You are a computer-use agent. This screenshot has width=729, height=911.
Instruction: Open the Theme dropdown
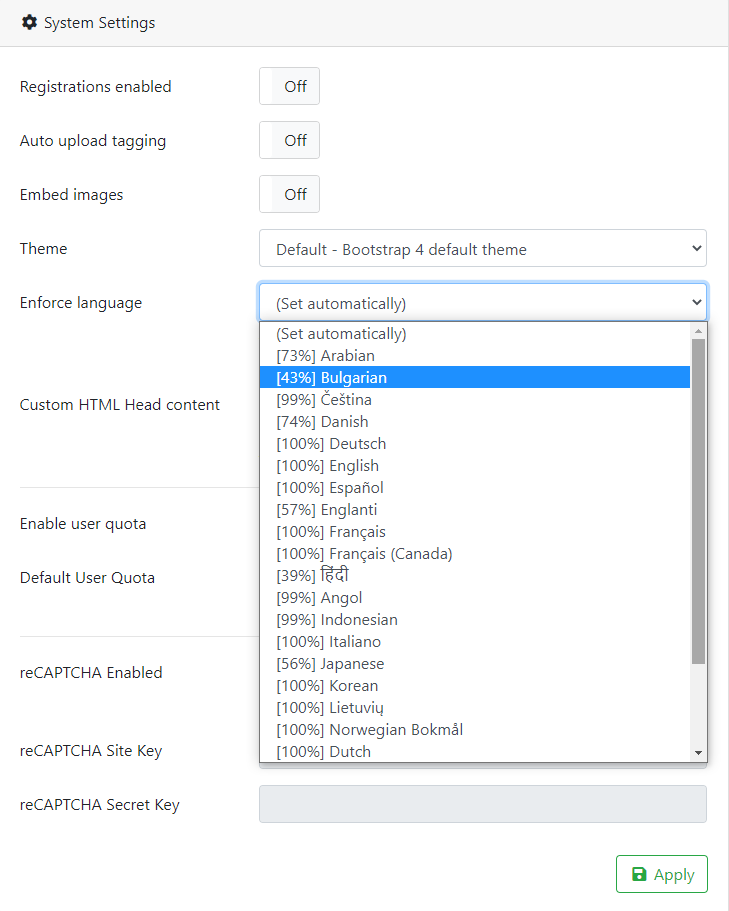483,249
